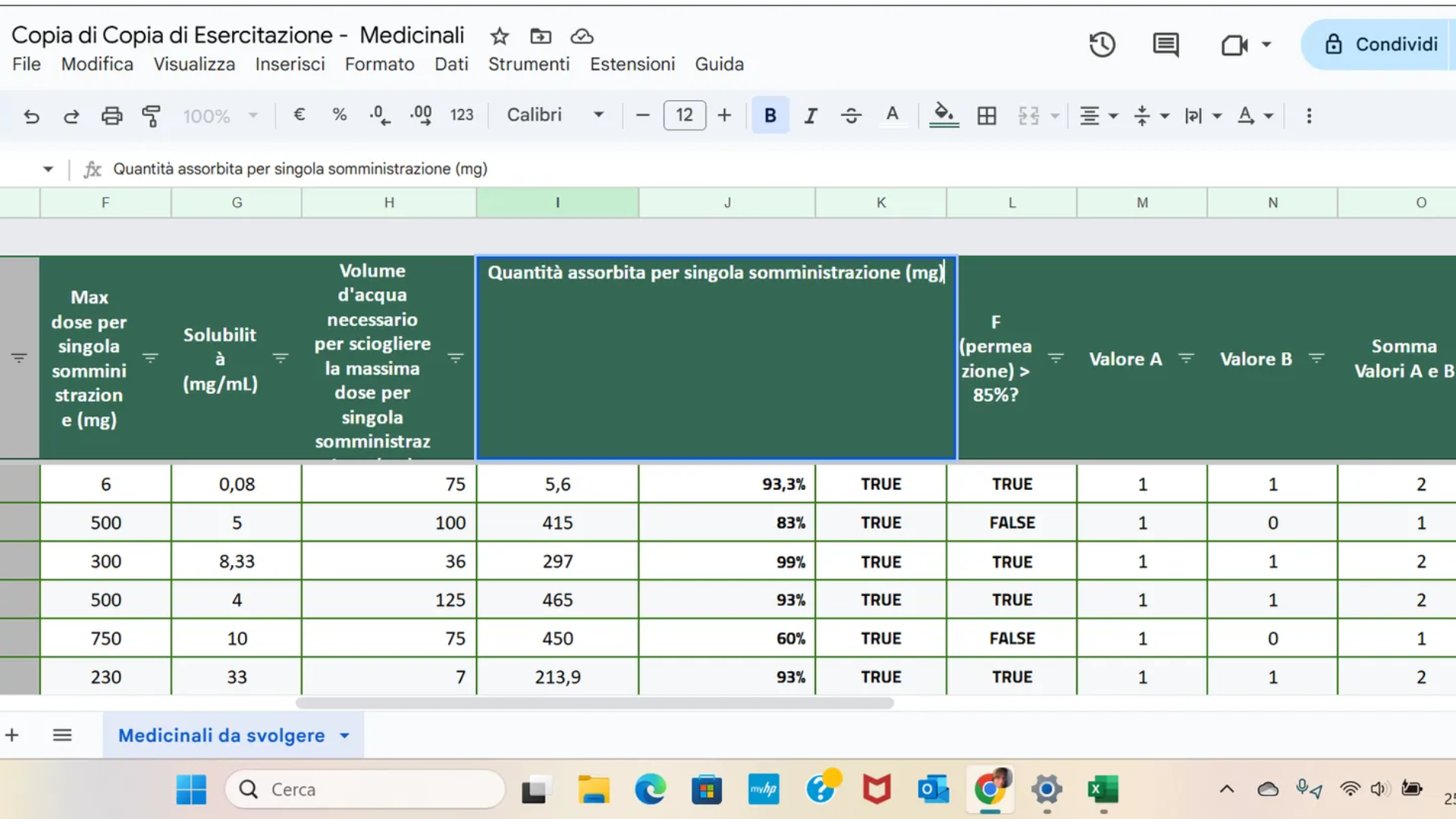Open filter dropdown on Valore A column
Screen dimensions: 1456x819
1186,358
